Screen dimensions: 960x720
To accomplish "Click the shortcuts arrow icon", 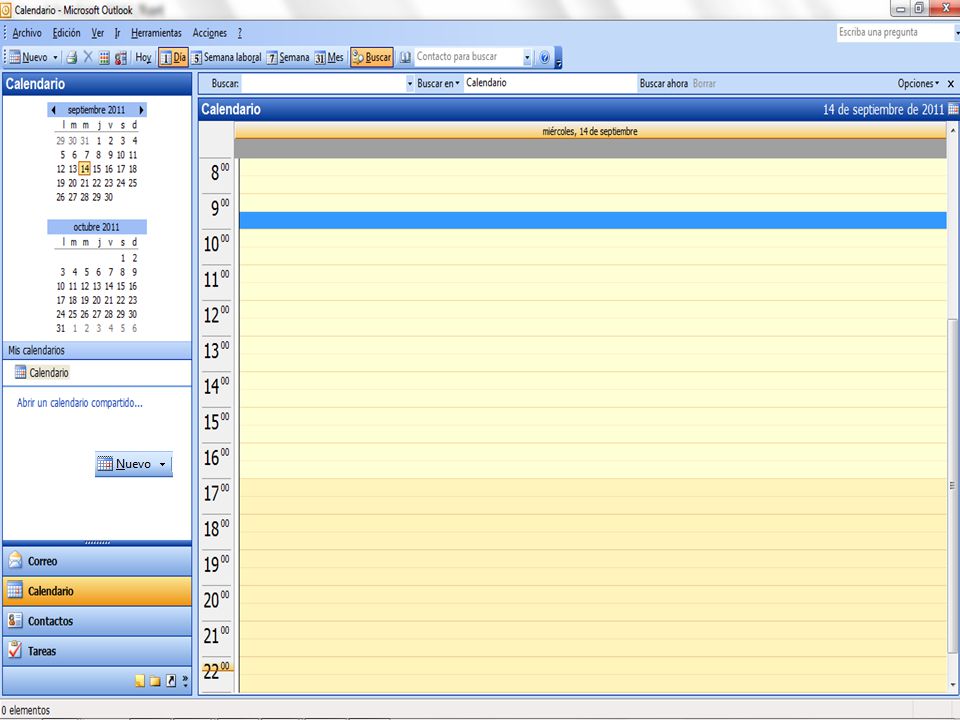I will [171, 681].
